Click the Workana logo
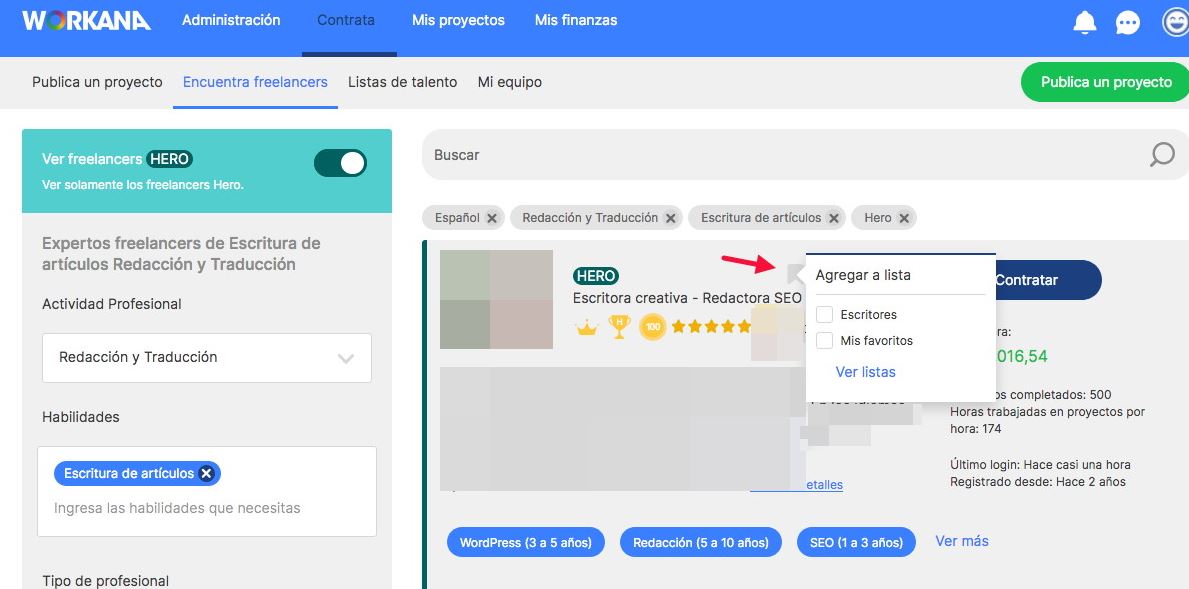This screenshot has height=589, width=1189. pyautogui.click(x=86, y=20)
